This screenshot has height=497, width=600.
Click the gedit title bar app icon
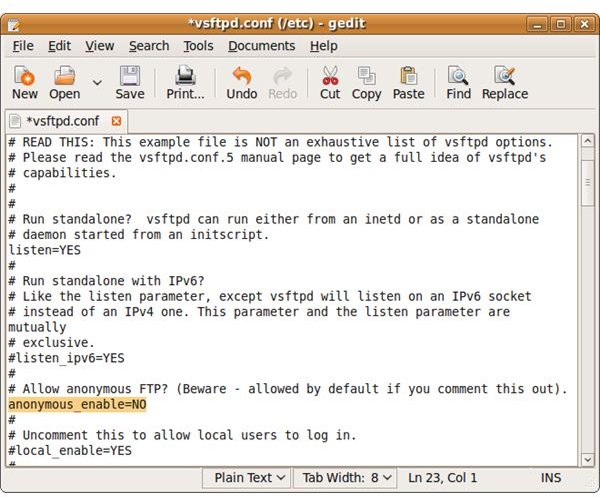point(14,25)
